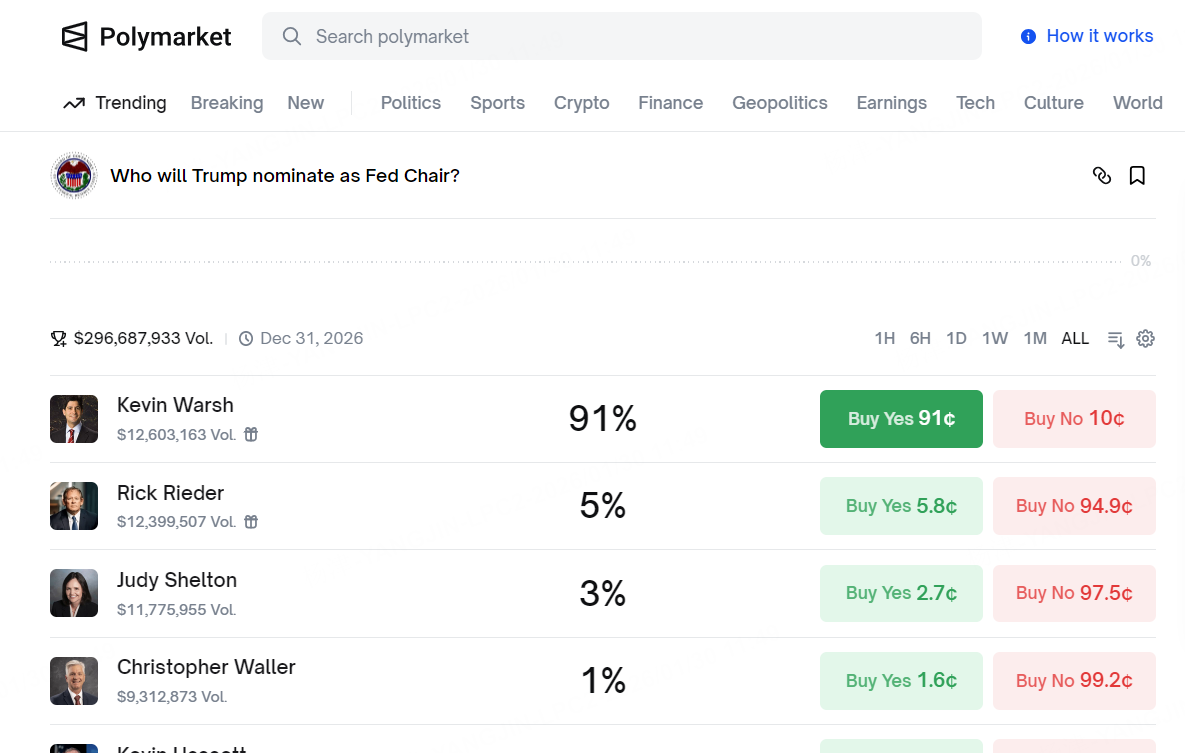Click the Polymarket logo icon

click(x=75, y=37)
